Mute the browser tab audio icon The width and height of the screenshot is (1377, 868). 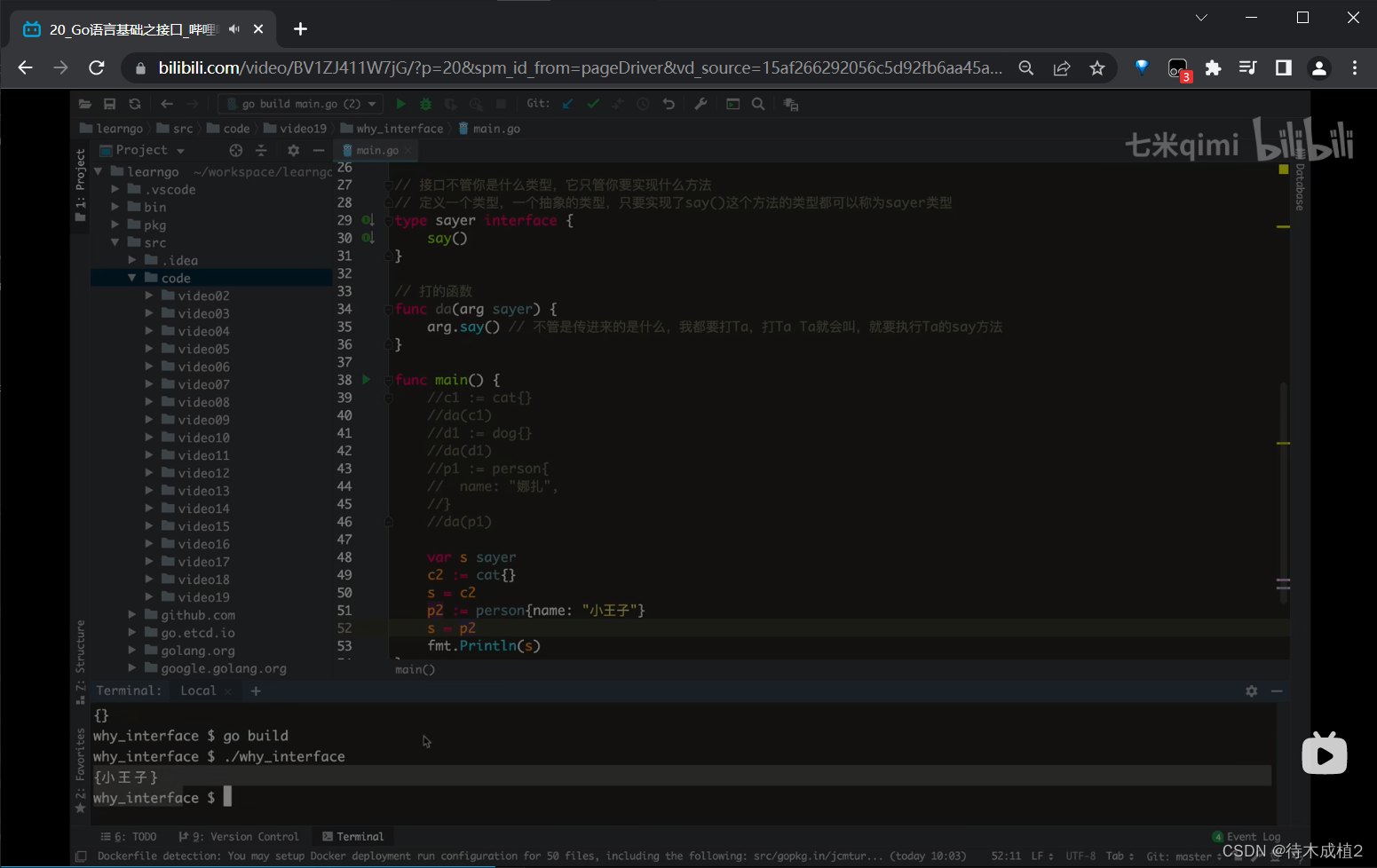point(234,29)
